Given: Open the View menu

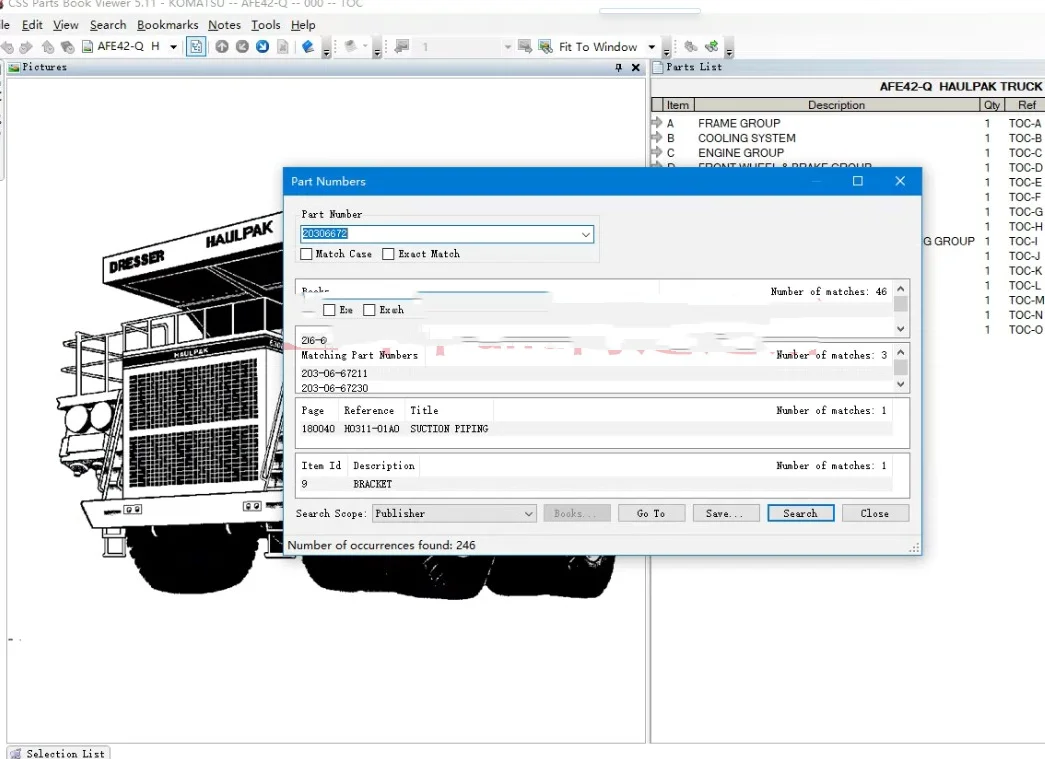Looking at the screenshot, I should pos(66,25).
